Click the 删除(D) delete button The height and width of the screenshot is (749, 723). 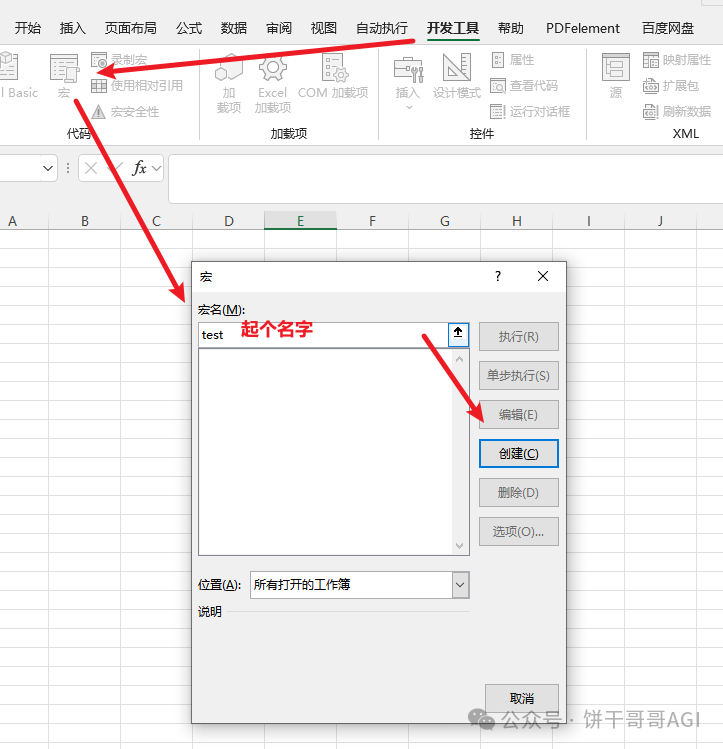point(519,492)
